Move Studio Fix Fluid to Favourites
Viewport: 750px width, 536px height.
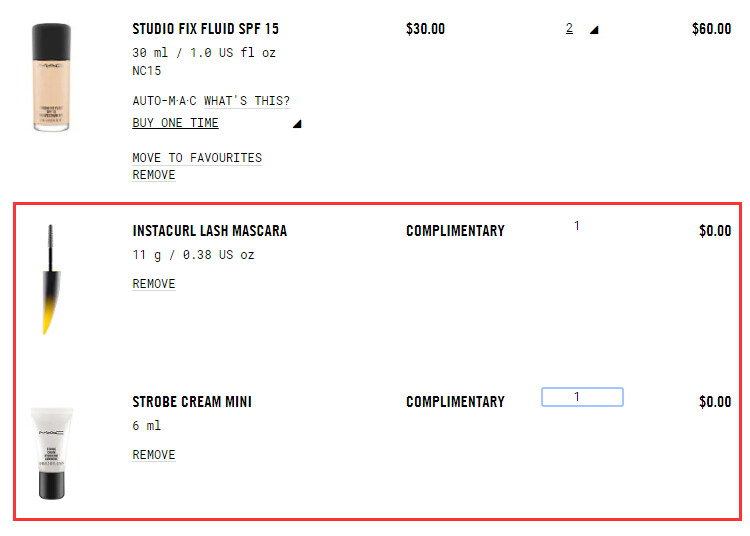point(197,158)
